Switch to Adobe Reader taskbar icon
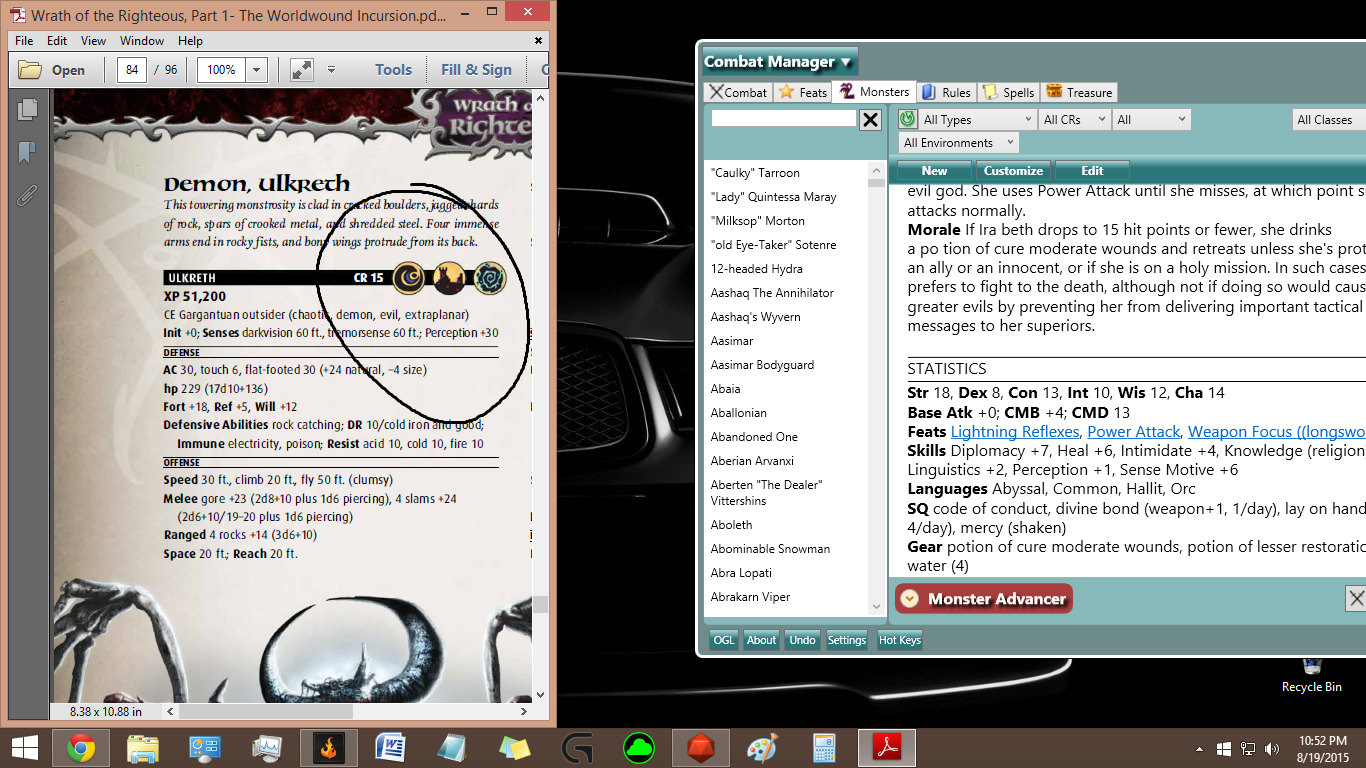 (887, 748)
